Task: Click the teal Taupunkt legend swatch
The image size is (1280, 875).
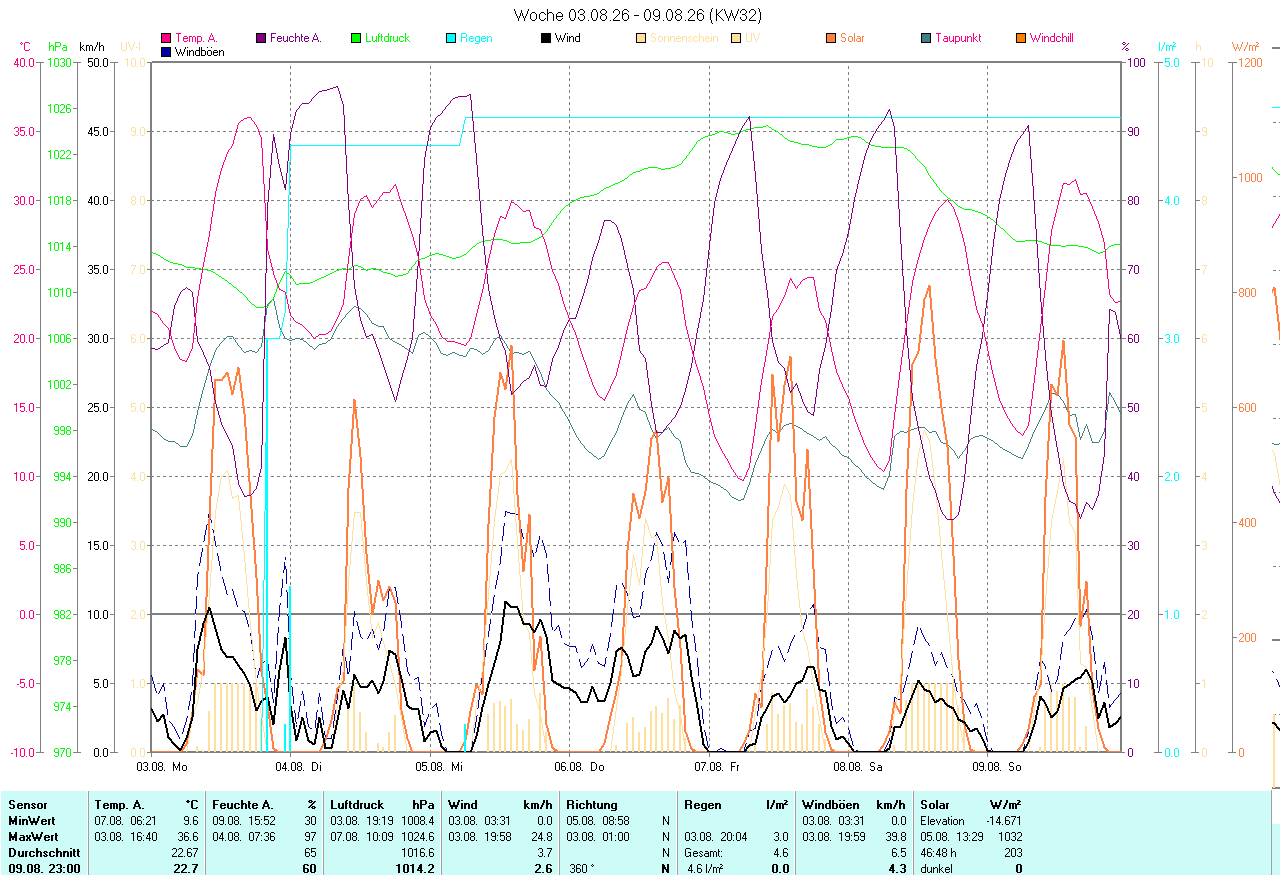Action: [926, 38]
